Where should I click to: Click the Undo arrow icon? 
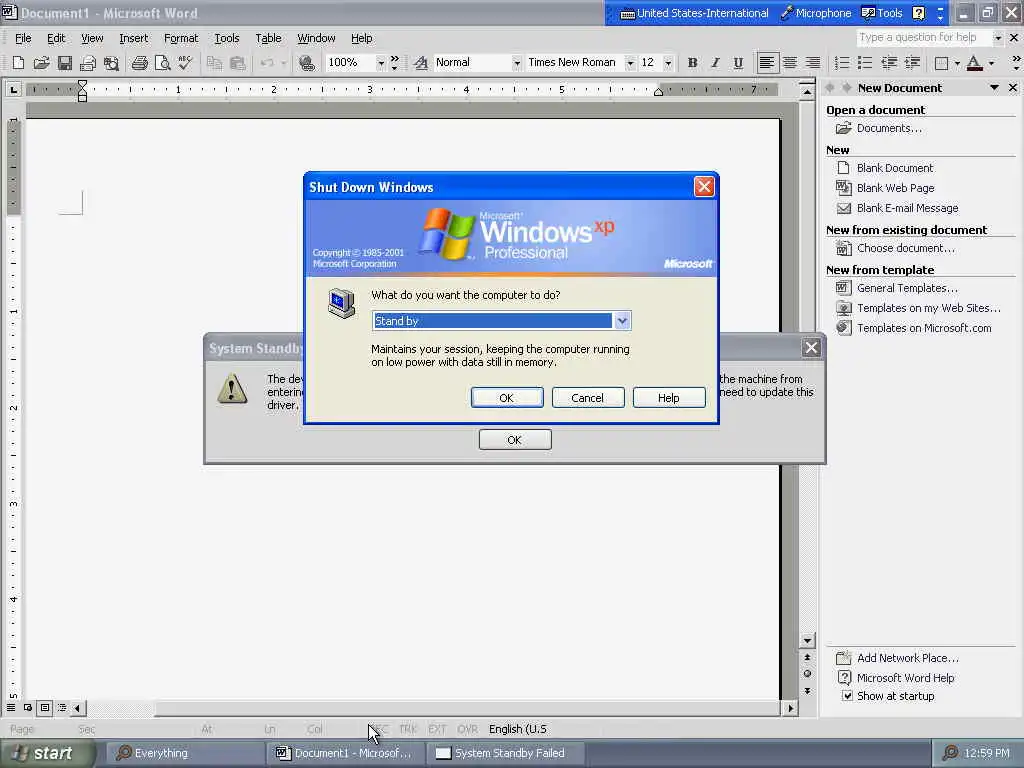pos(266,63)
